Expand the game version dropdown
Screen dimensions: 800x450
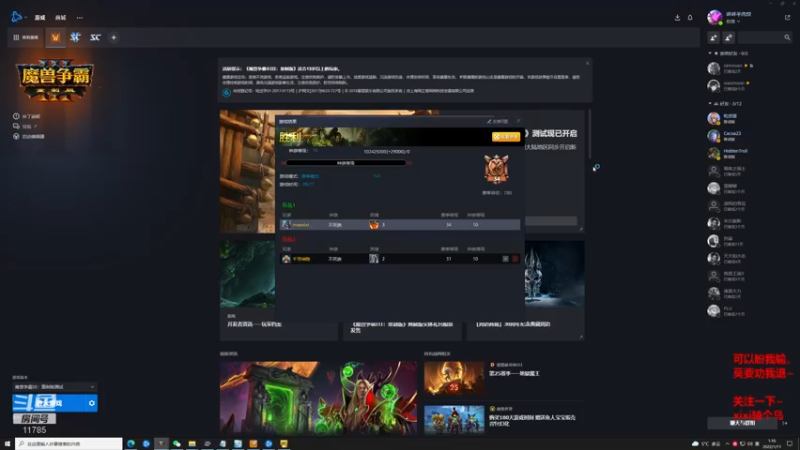pos(55,387)
